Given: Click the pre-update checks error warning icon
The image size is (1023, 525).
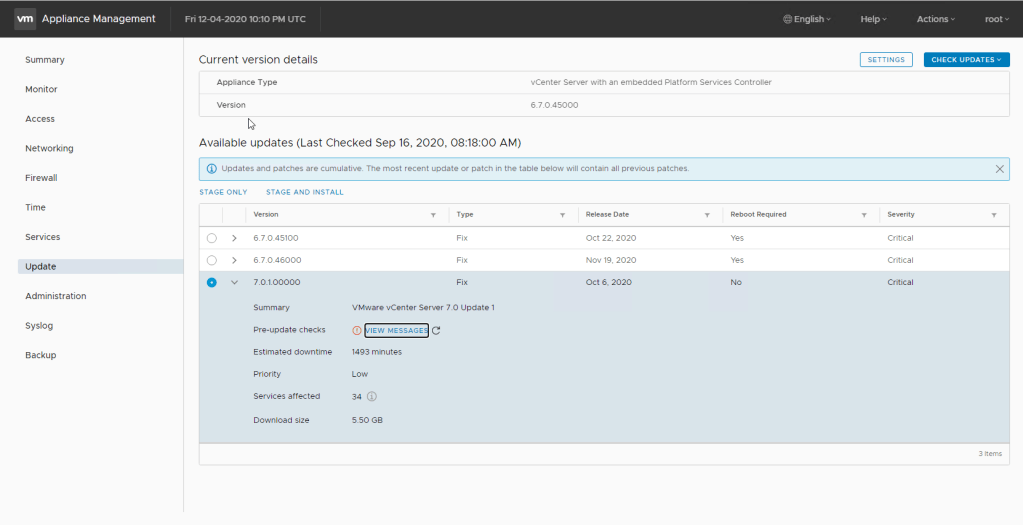Looking at the screenshot, I should click(x=357, y=331).
